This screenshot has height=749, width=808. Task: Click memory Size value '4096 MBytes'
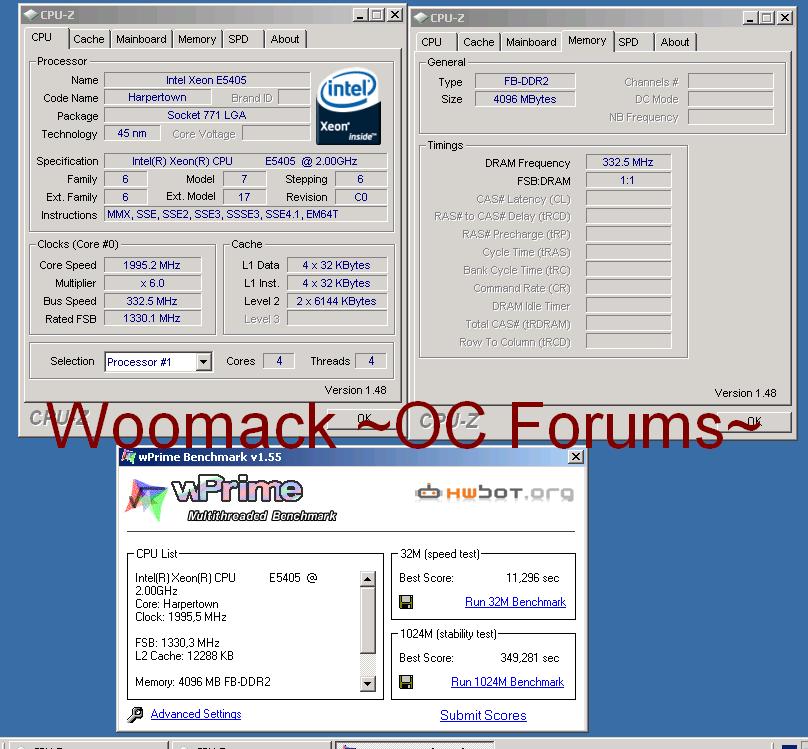[x=525, y=99]
